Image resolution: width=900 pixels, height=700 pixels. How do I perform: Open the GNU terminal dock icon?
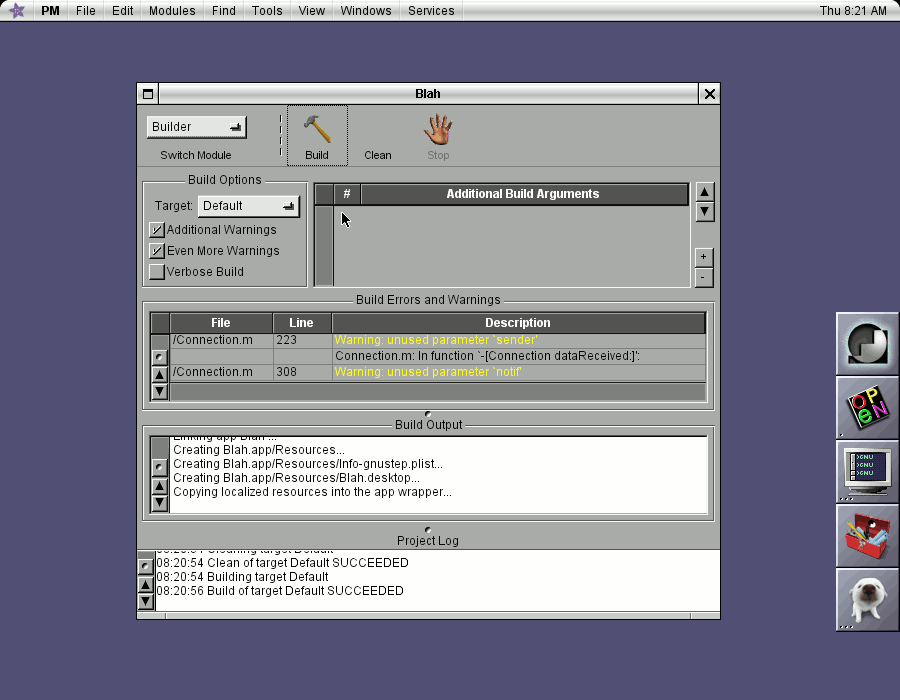(x=866, y=472)
